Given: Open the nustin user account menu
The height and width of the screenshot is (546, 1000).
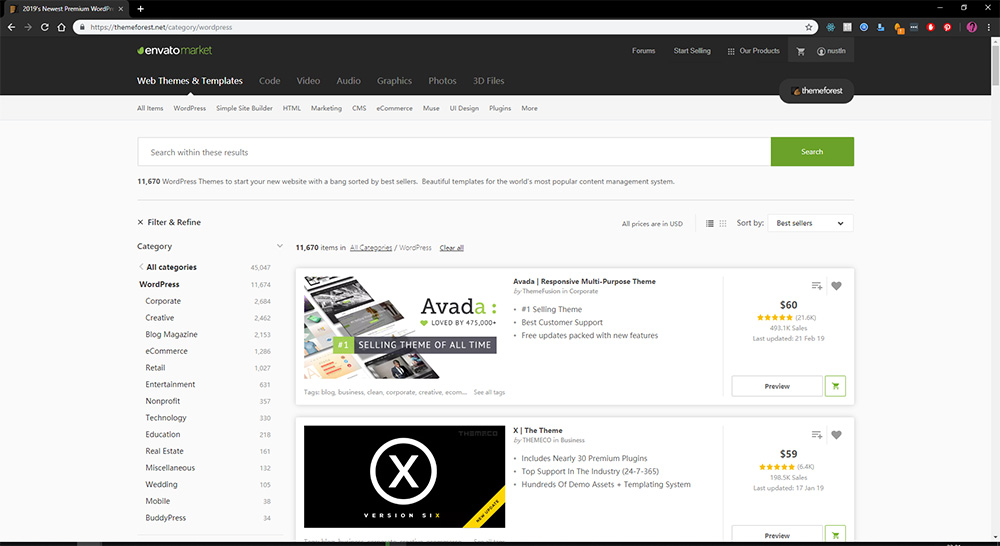Looking at the screenshot, I should [x=831, y=51].
